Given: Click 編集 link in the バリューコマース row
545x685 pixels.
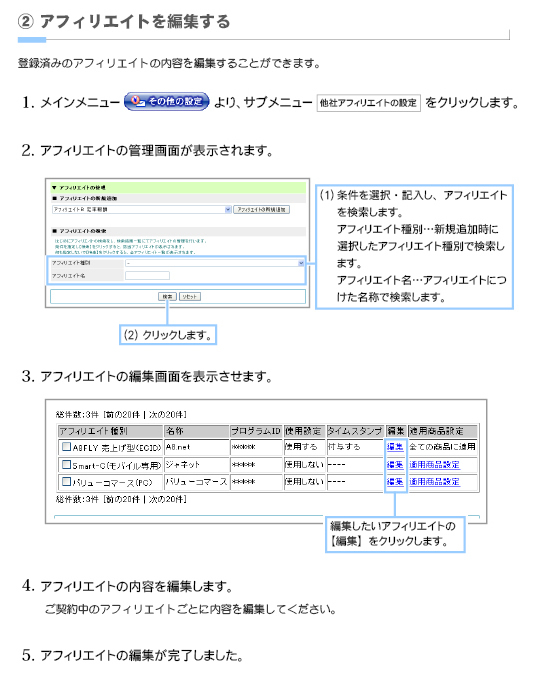Looking at the screenshot, I should 395,481.
